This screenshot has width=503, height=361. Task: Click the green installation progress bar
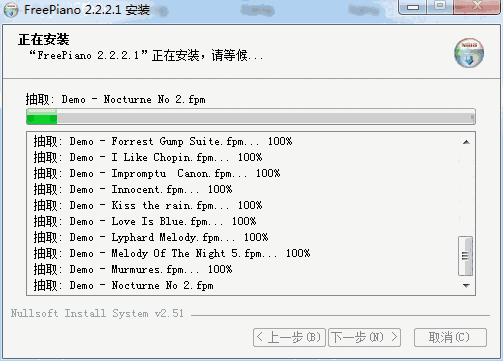tap(251, 117)
